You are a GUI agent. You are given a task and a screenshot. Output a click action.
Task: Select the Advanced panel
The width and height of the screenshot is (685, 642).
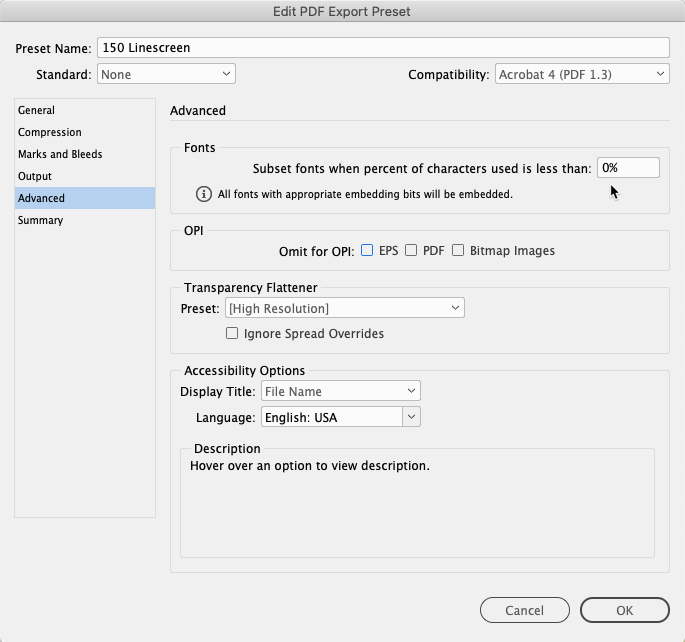pos(85,198)
